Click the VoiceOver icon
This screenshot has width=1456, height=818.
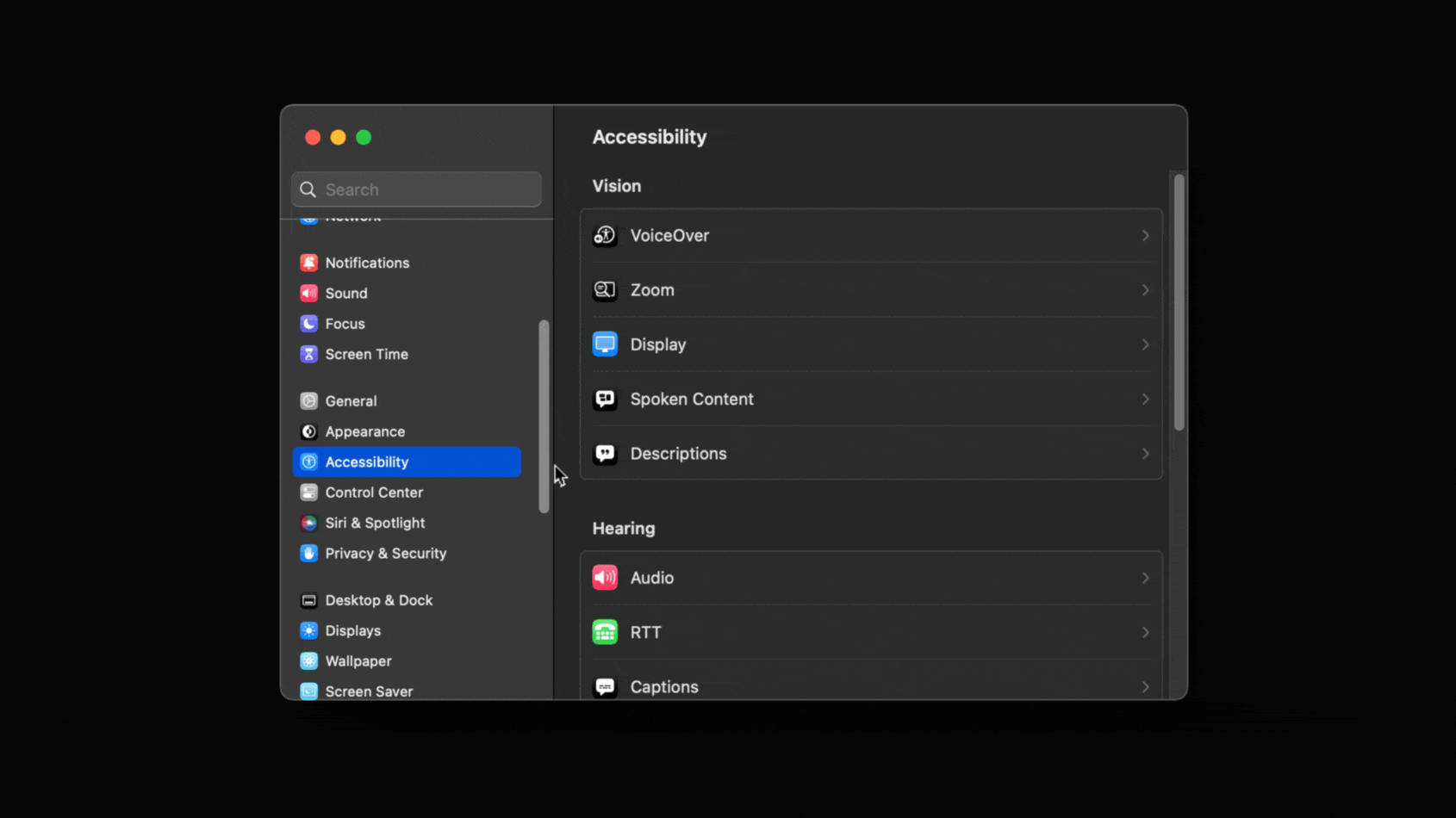point(605,235)
